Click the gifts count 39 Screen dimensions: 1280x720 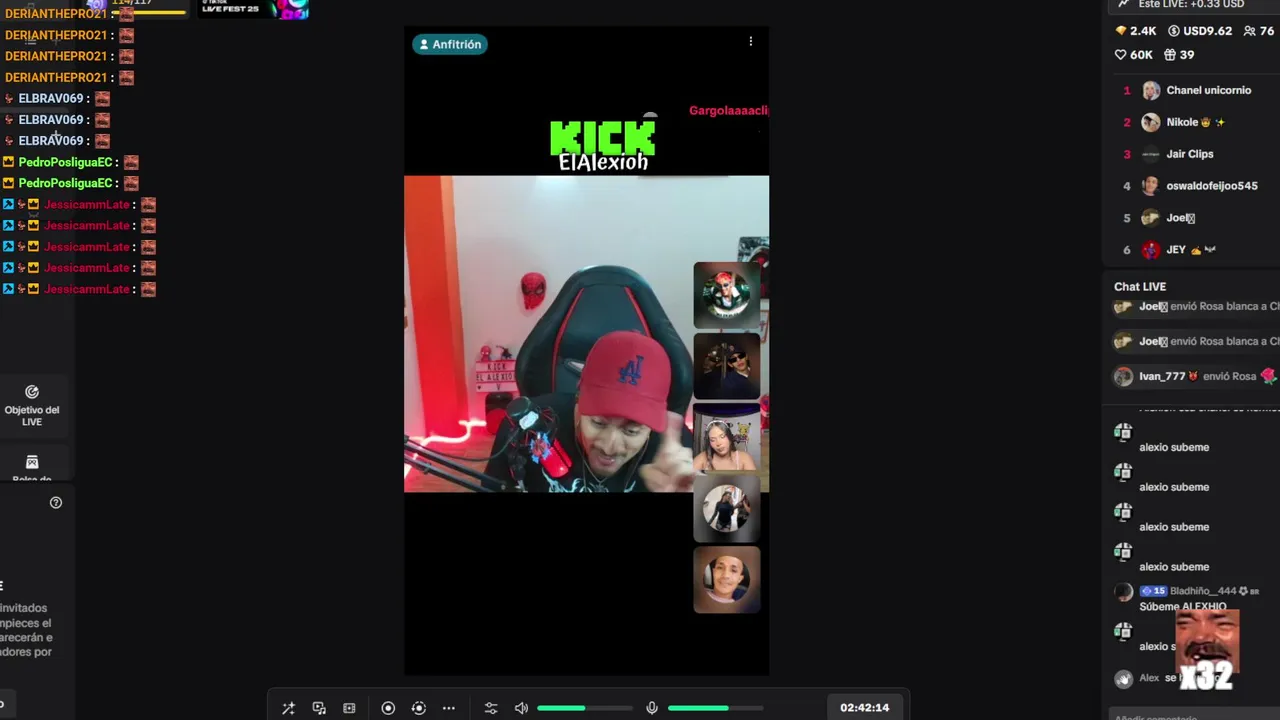pos(1179,55)
